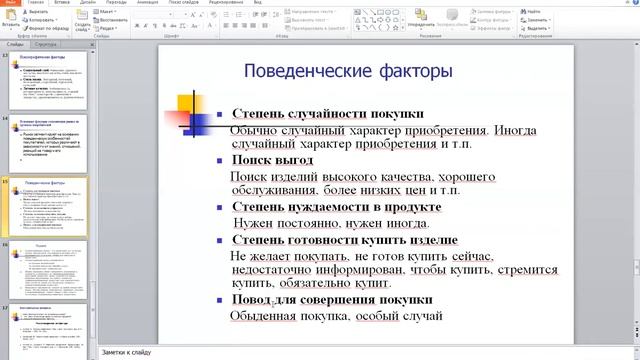Open the font color A picker

210,26
